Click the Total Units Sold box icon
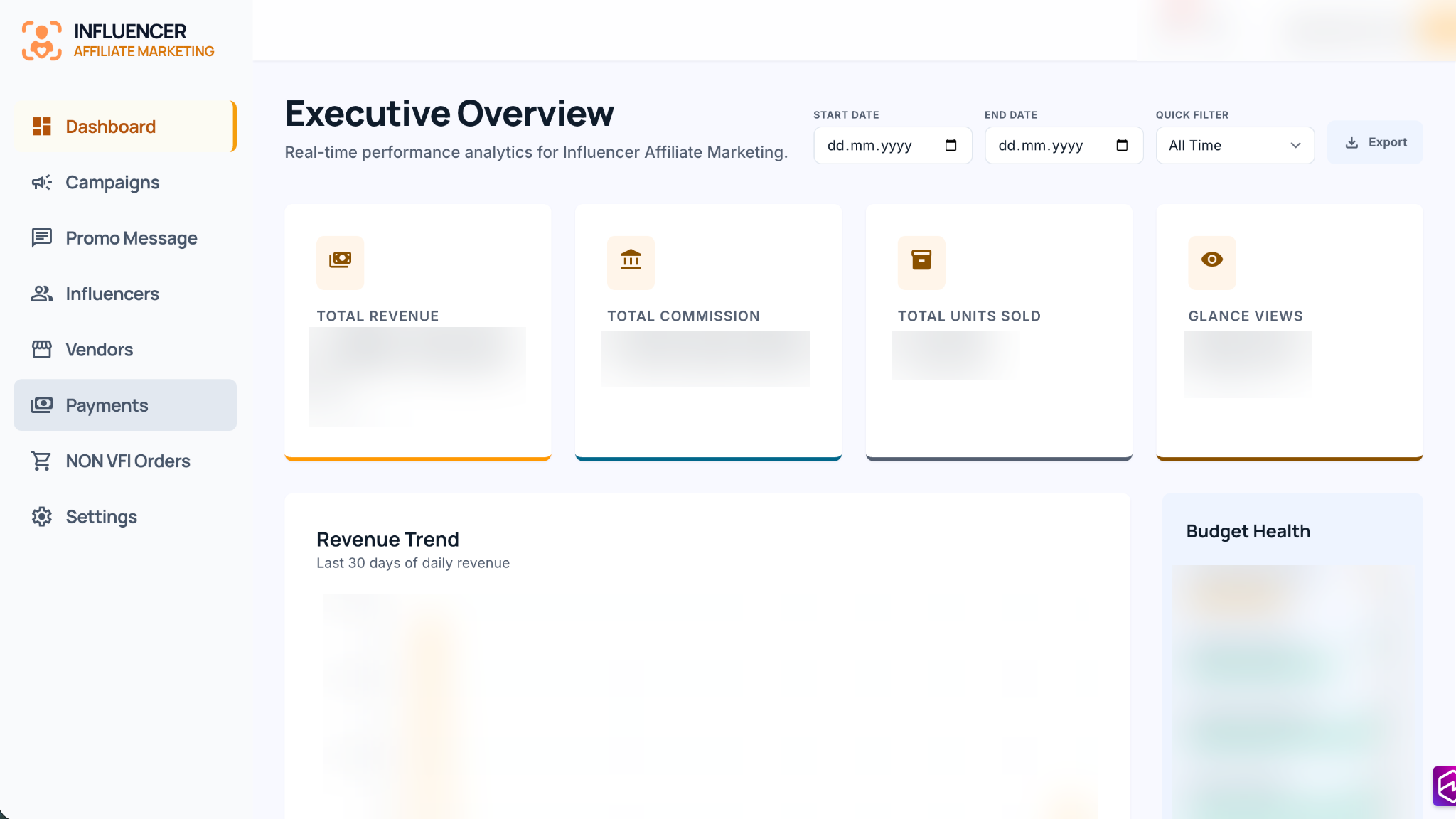 (x=921, y=259)
